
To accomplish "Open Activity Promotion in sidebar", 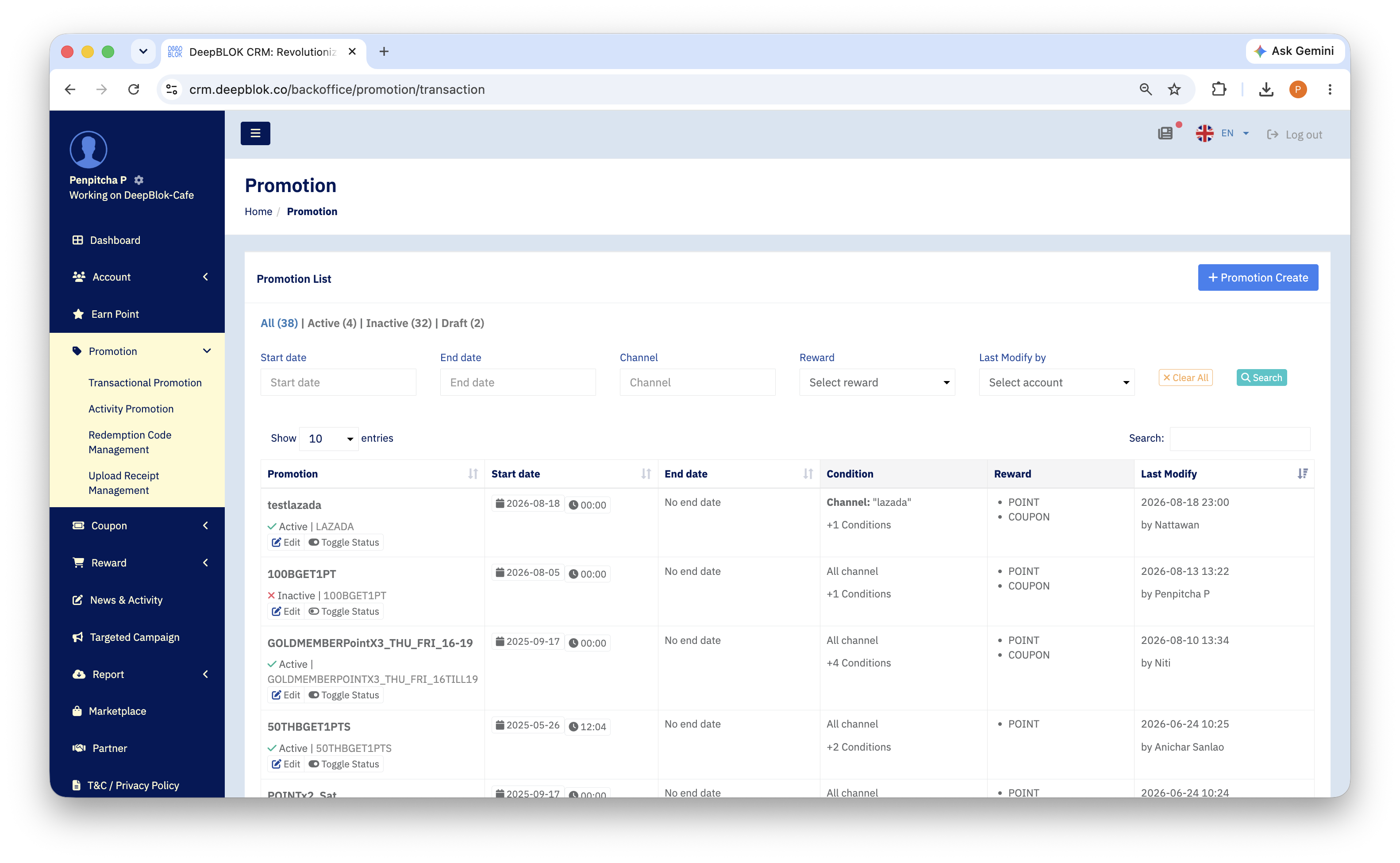I will pos(131,408).
